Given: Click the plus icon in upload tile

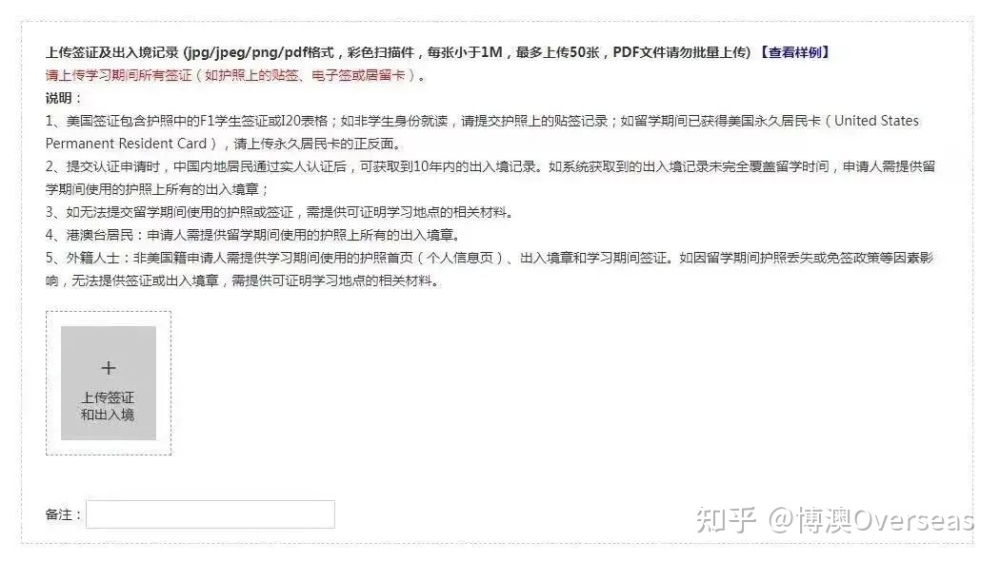Looking at the screenshot, I should [108, 368].
